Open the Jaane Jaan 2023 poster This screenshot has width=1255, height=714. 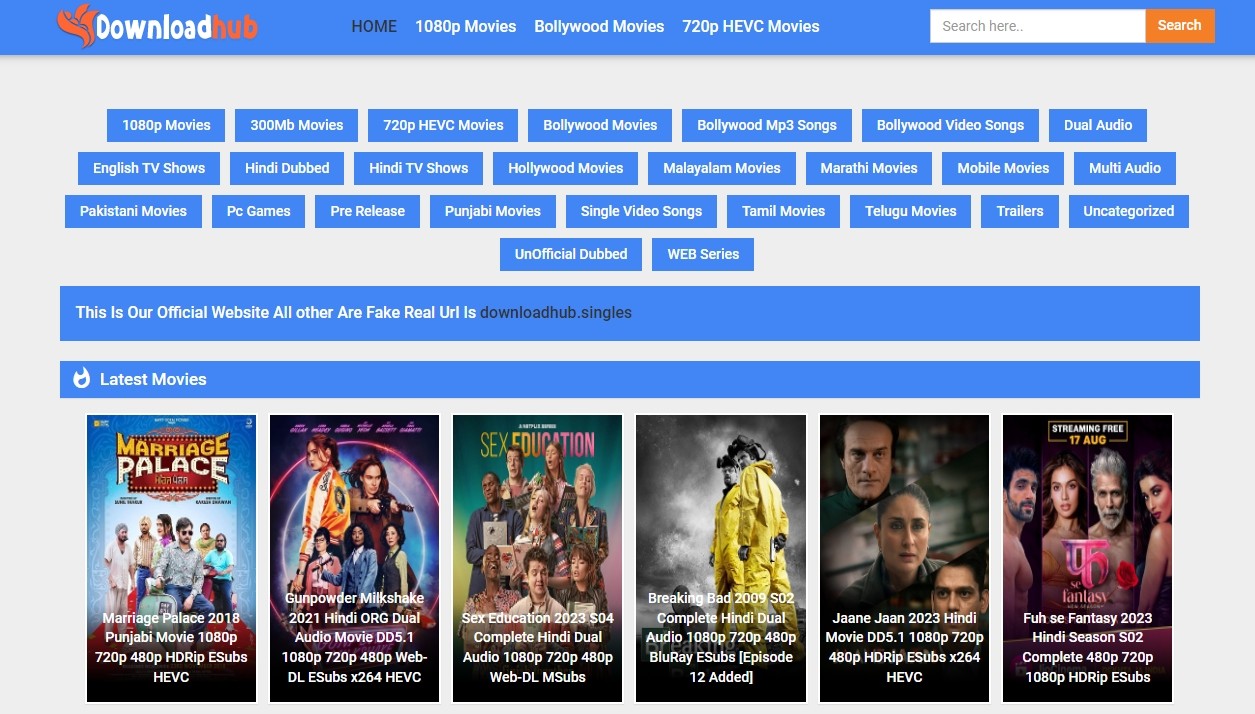905,558
